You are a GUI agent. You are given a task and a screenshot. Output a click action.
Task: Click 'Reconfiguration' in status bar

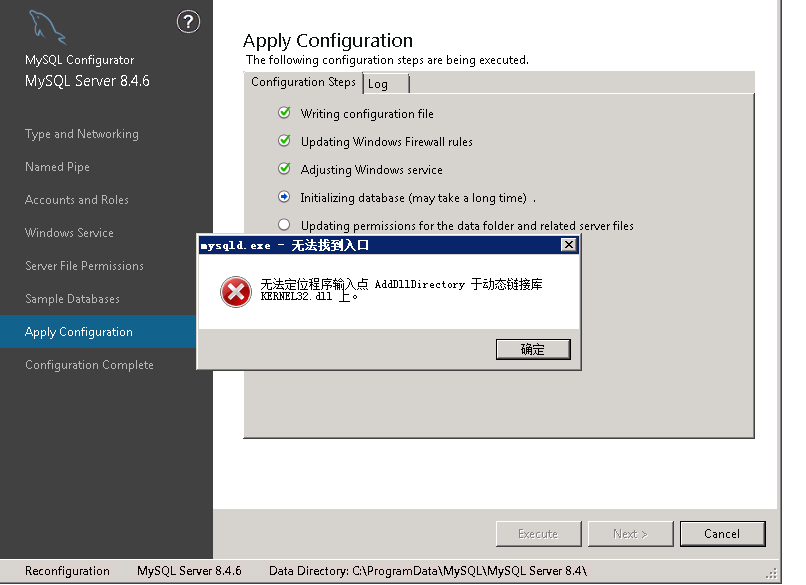tap(67, 571)
